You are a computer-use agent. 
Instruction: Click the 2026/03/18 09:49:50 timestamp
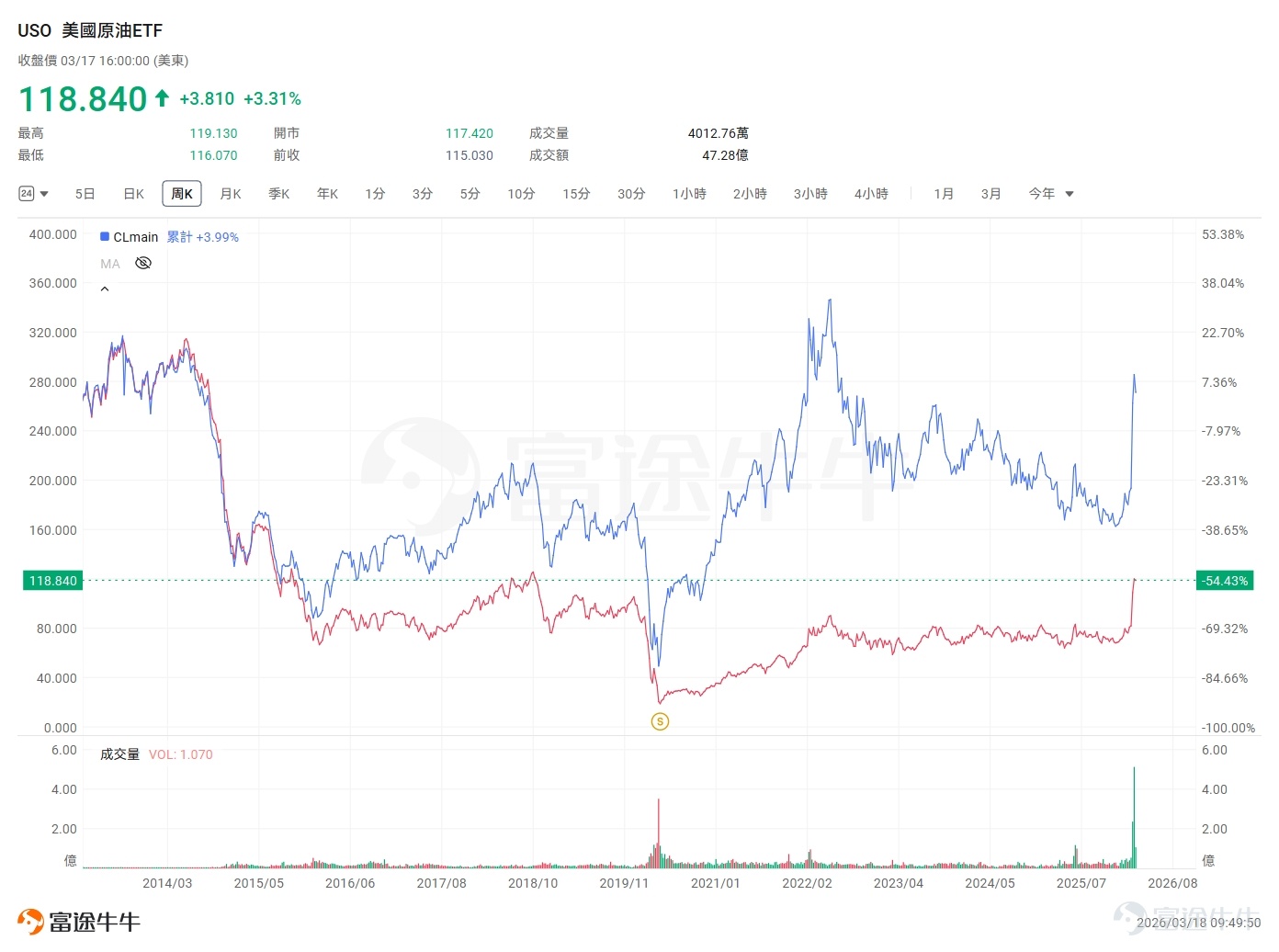1198,923
